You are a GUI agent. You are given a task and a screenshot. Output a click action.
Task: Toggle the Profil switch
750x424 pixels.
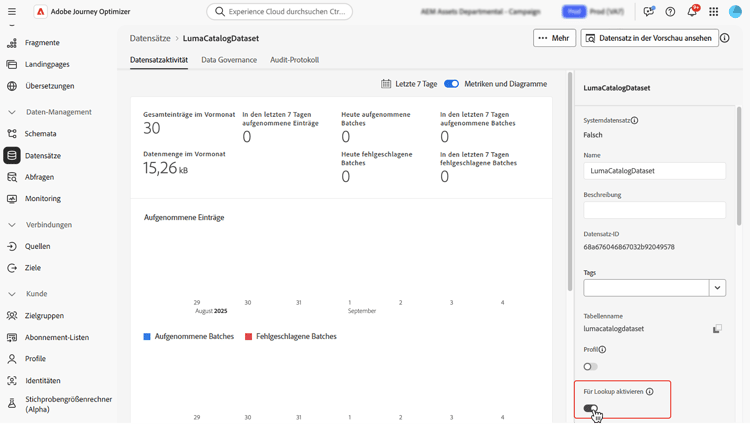click(x=590, y=367)
